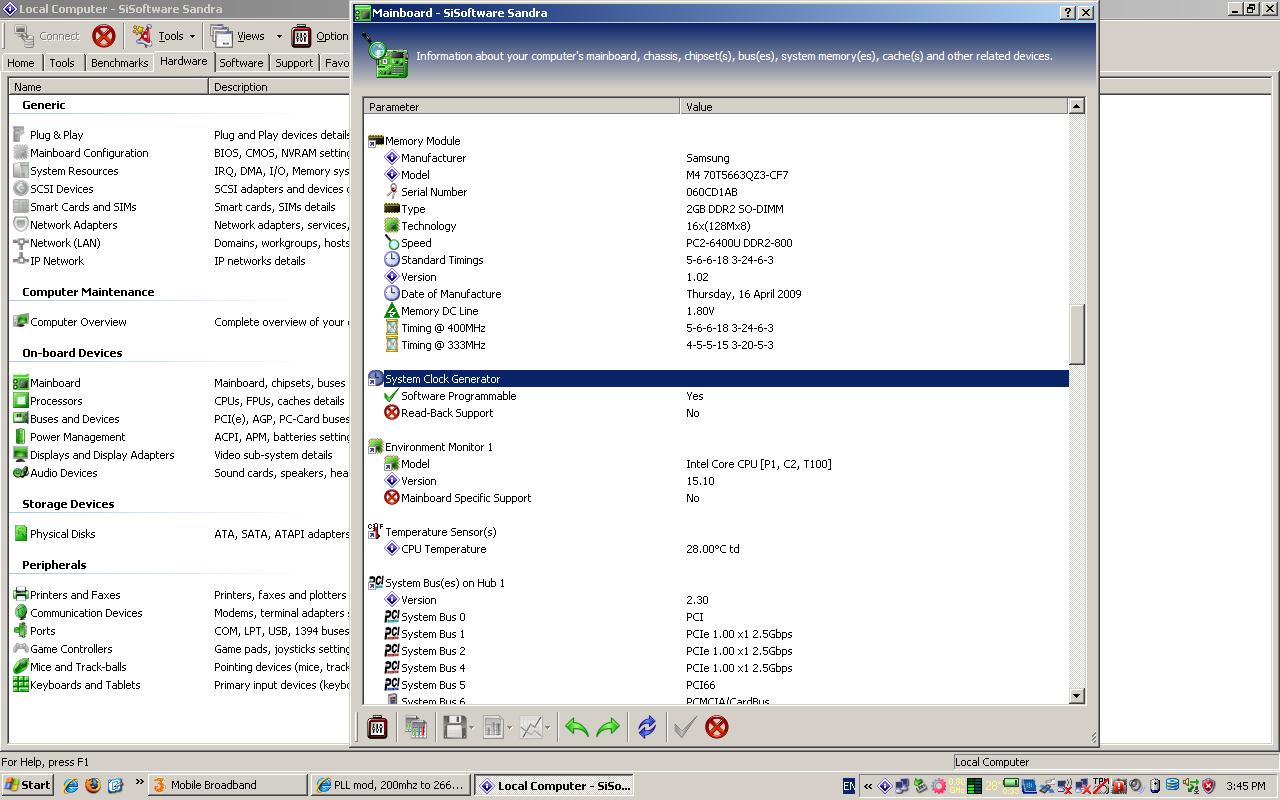This screenshot has width=1280, height=800.
Task: Select the SCSI Devices module
Action: pyautogui.click(x=53, y=189)
